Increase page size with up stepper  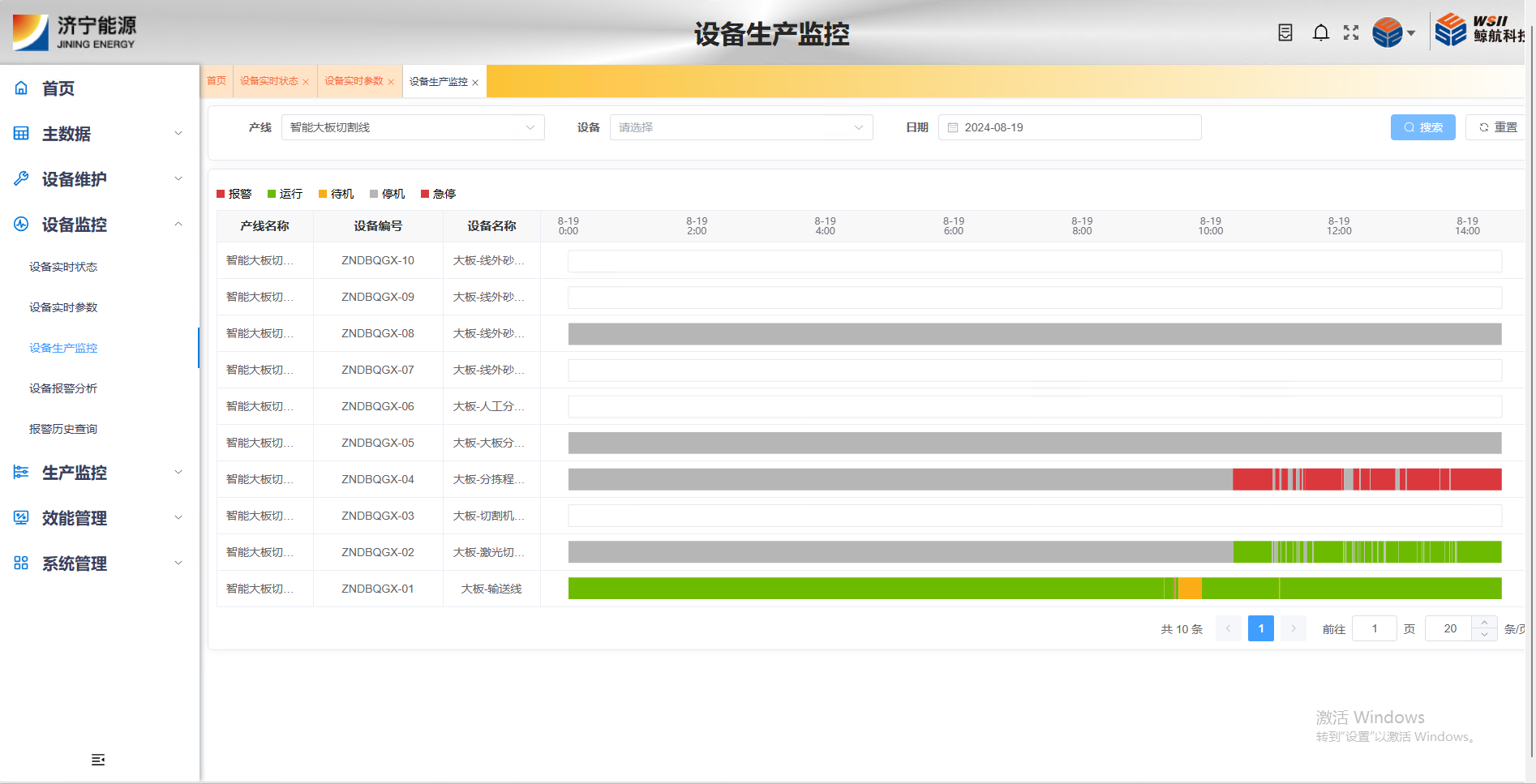click(1484, 622)
